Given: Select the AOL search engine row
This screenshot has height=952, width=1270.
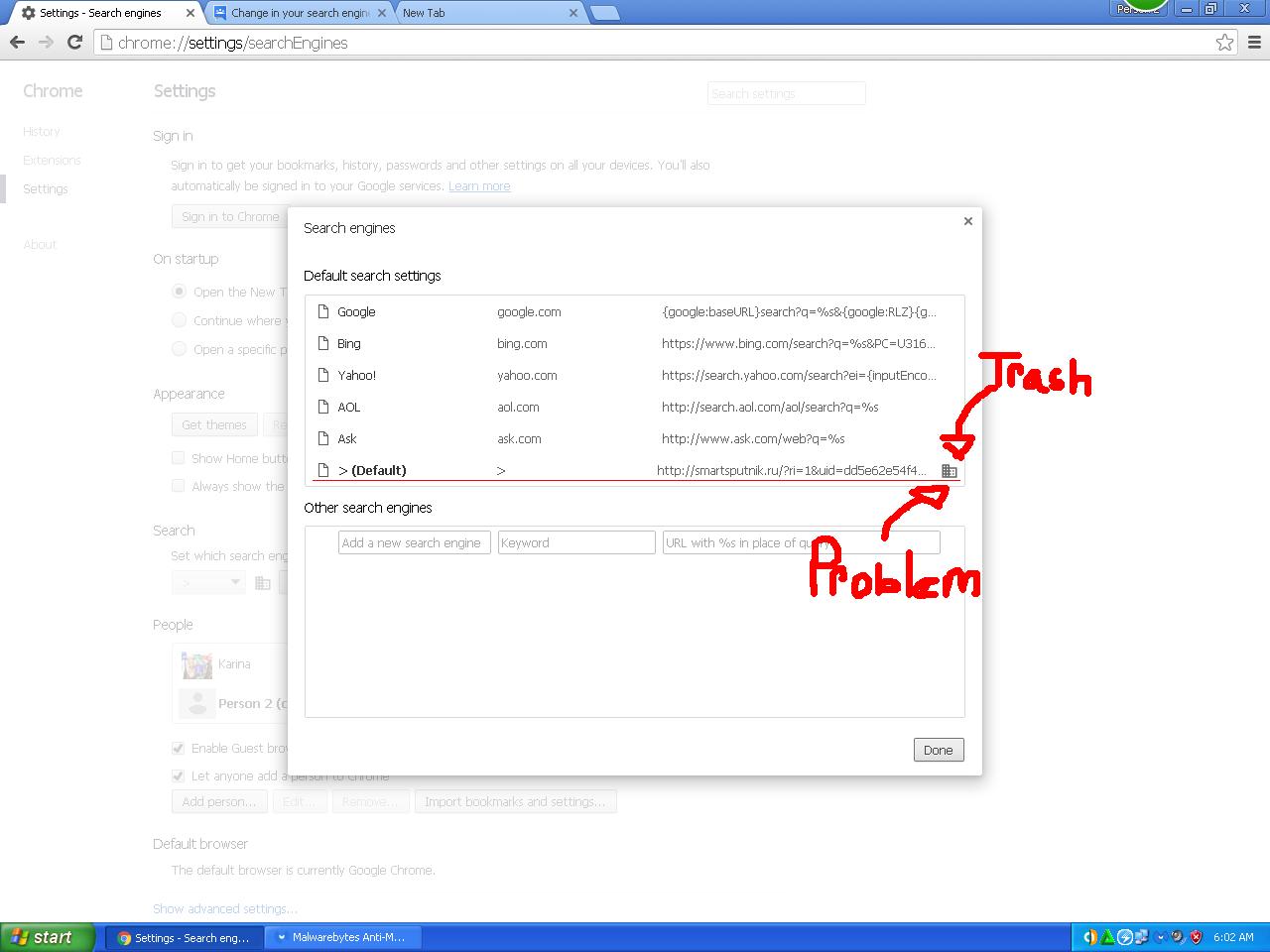Looking at the screenshot, I should click(x=635, y=407).
